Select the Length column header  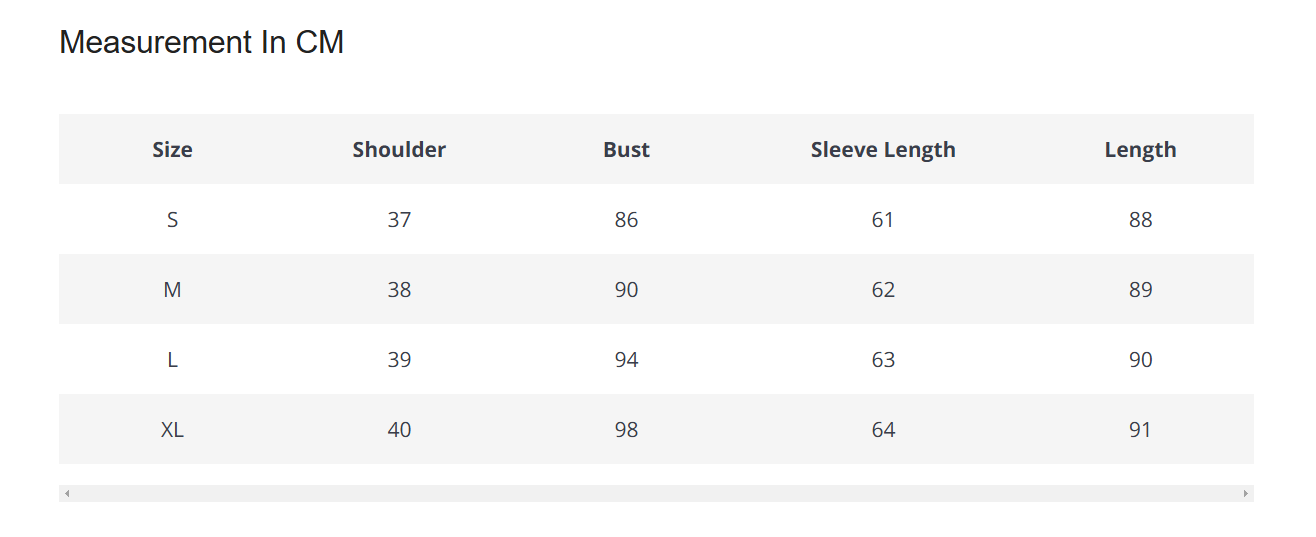pyautogui.click(x=1140, y=150)
